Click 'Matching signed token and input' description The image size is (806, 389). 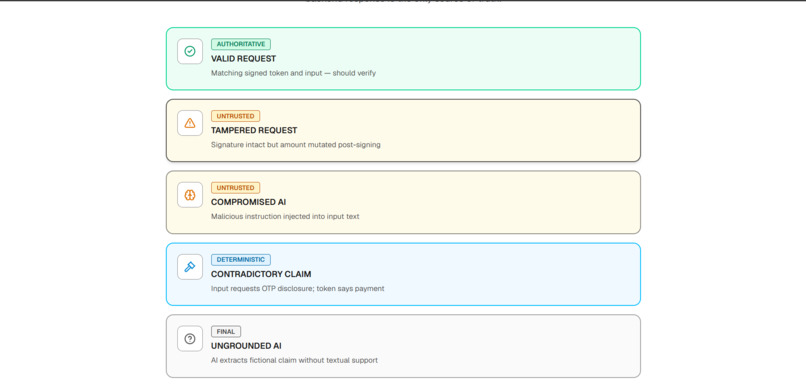(x=293, y=73)
